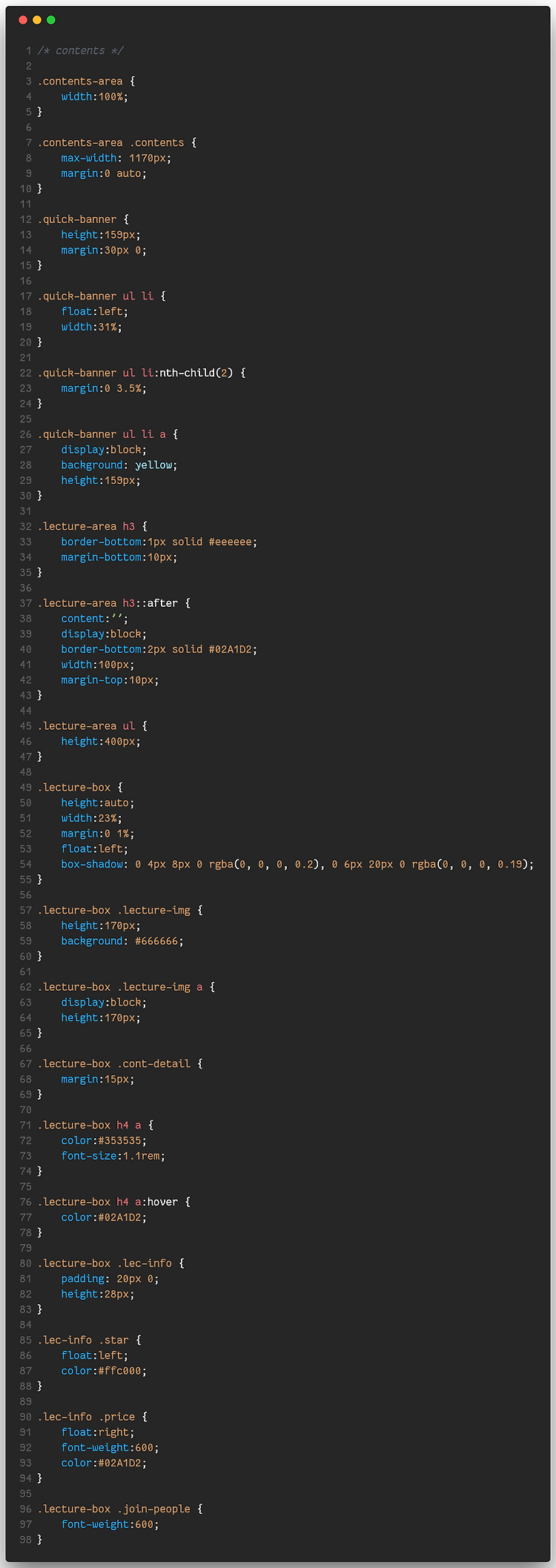The height and width of the screenshot is (1568, 556).
Task: Click the 'margin:0 3.5%;' declaration
Action: (x=105, y=388)
